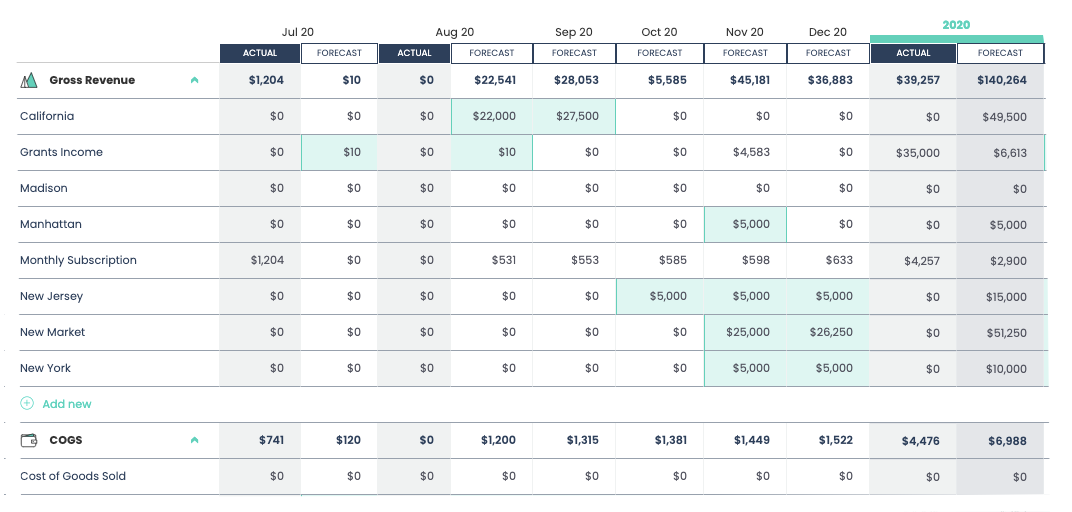Select the Aug 20 ACTUAL column header

coord(414,53)
